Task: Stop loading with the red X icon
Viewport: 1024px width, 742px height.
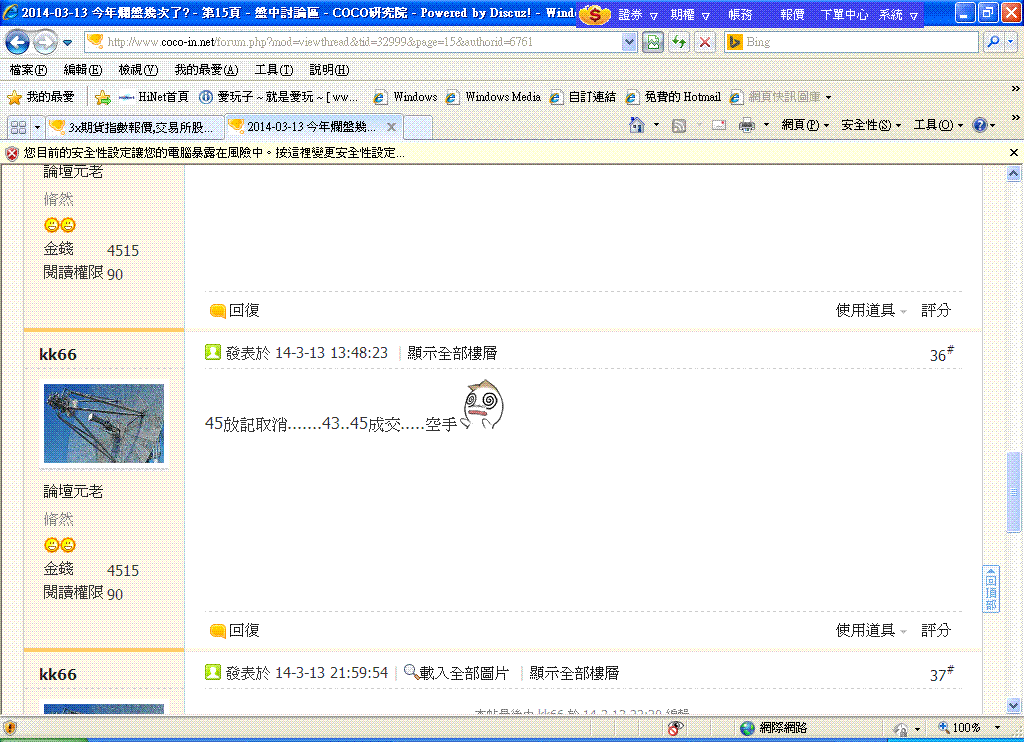Action: [705, 42]
